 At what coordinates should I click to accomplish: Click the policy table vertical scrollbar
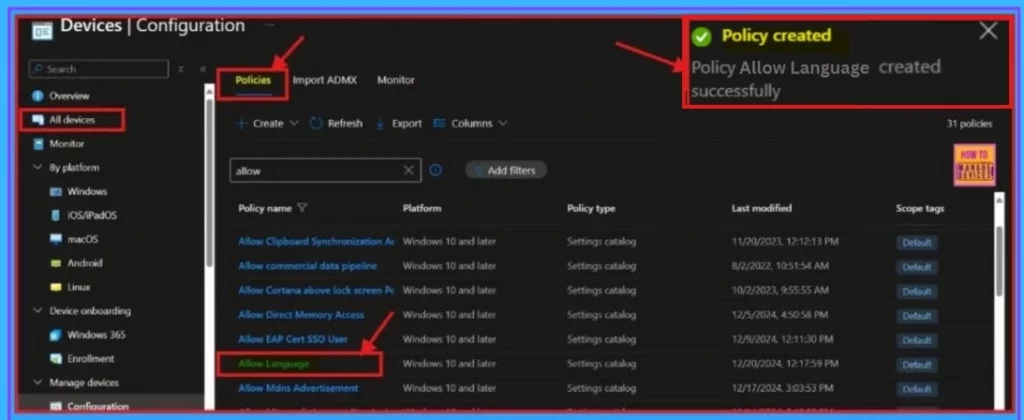point(999,261)
